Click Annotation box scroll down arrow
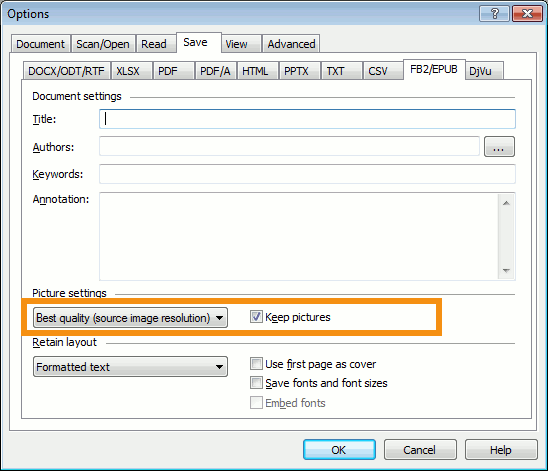The width and height of the screenshot is (548, 471). pyautogui.click(x=506, y=270)
